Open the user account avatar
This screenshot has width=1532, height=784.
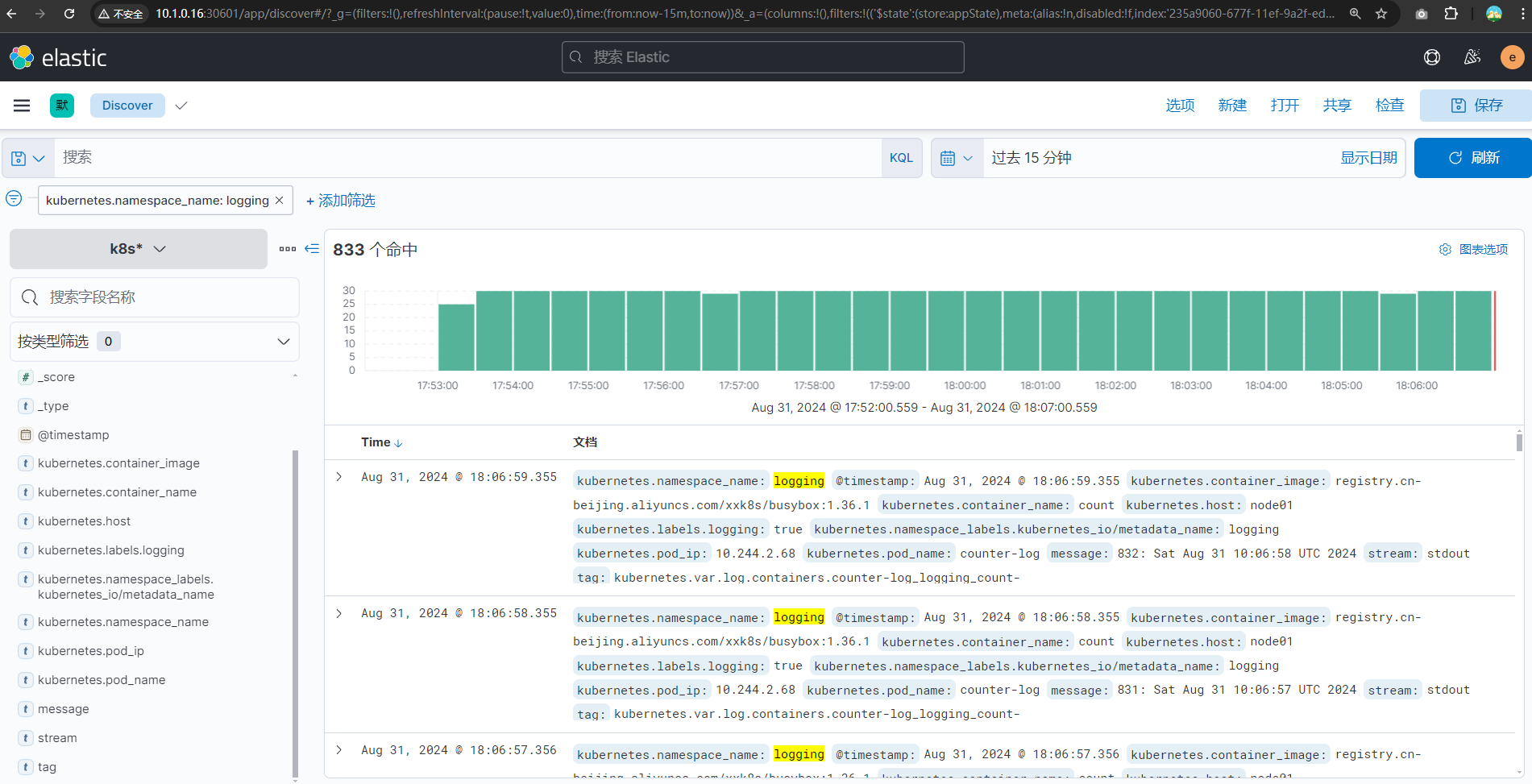[1512, 57]
